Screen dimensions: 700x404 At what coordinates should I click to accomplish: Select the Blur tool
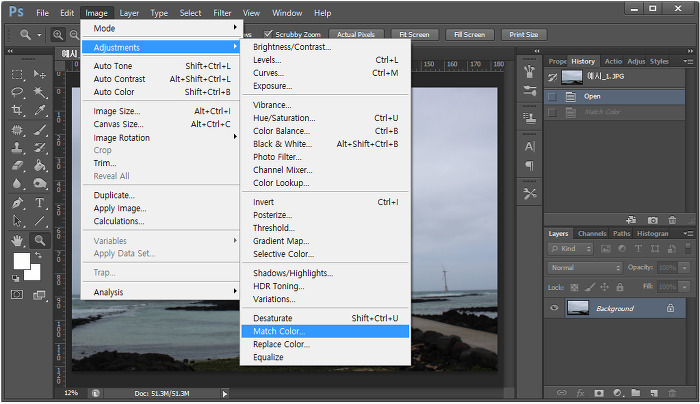[17, 183]
